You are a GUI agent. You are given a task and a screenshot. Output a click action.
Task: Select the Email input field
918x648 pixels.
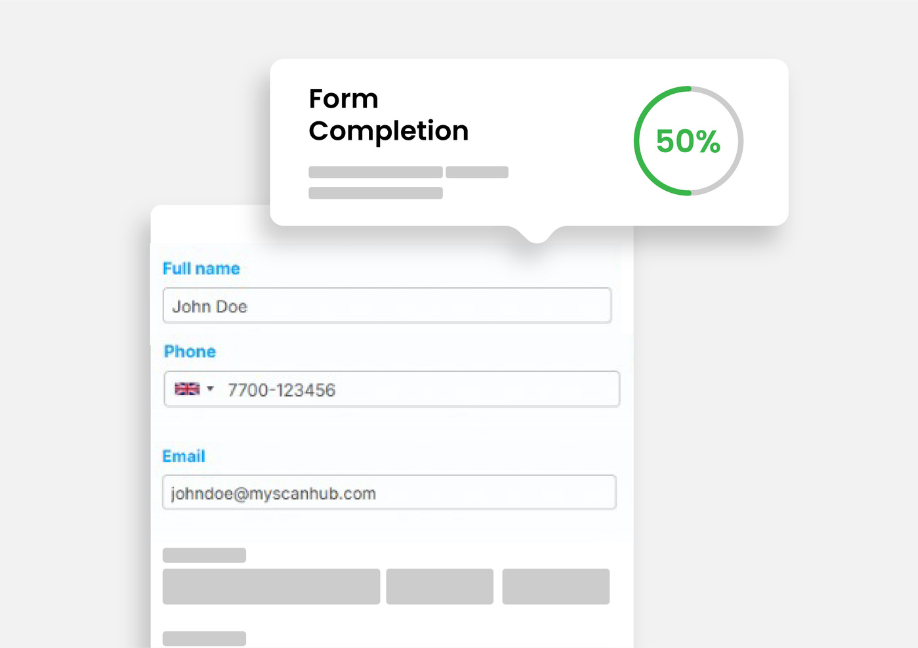(389, 493)
